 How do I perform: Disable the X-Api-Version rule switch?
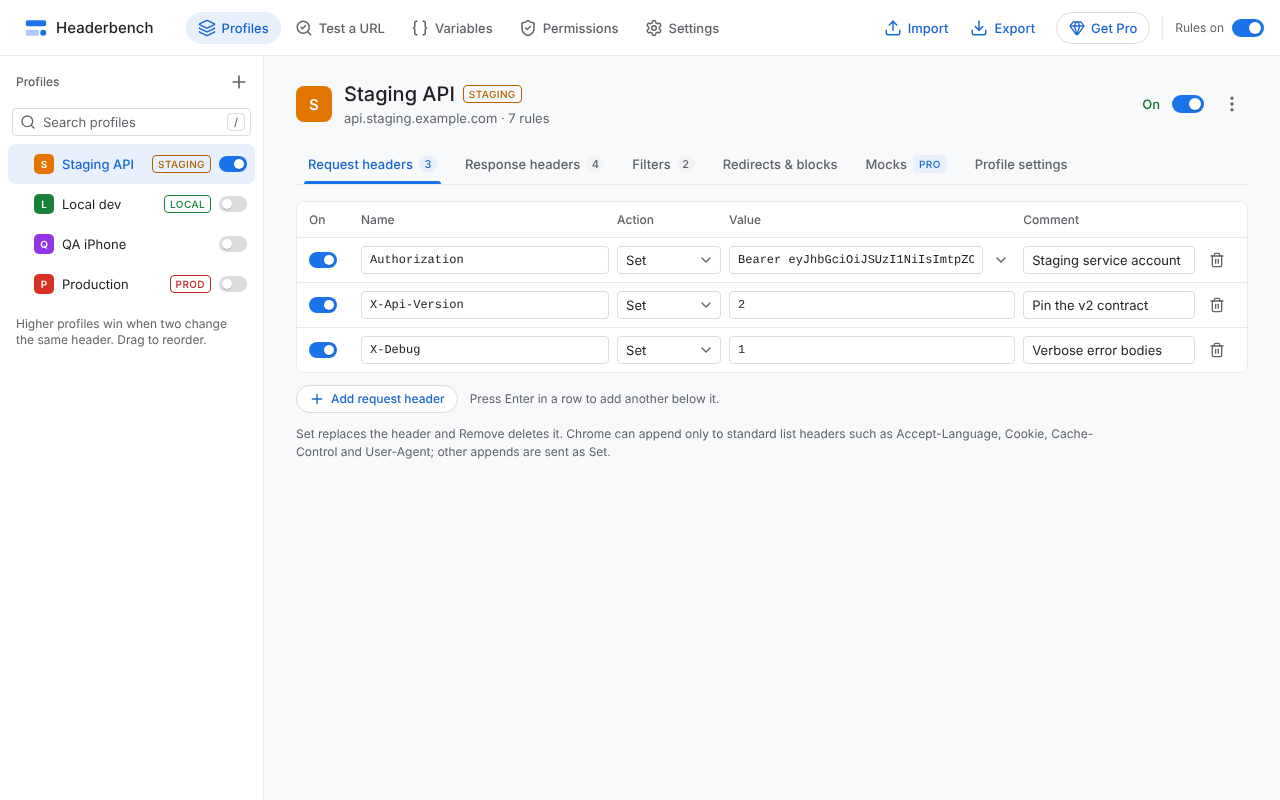323,305
